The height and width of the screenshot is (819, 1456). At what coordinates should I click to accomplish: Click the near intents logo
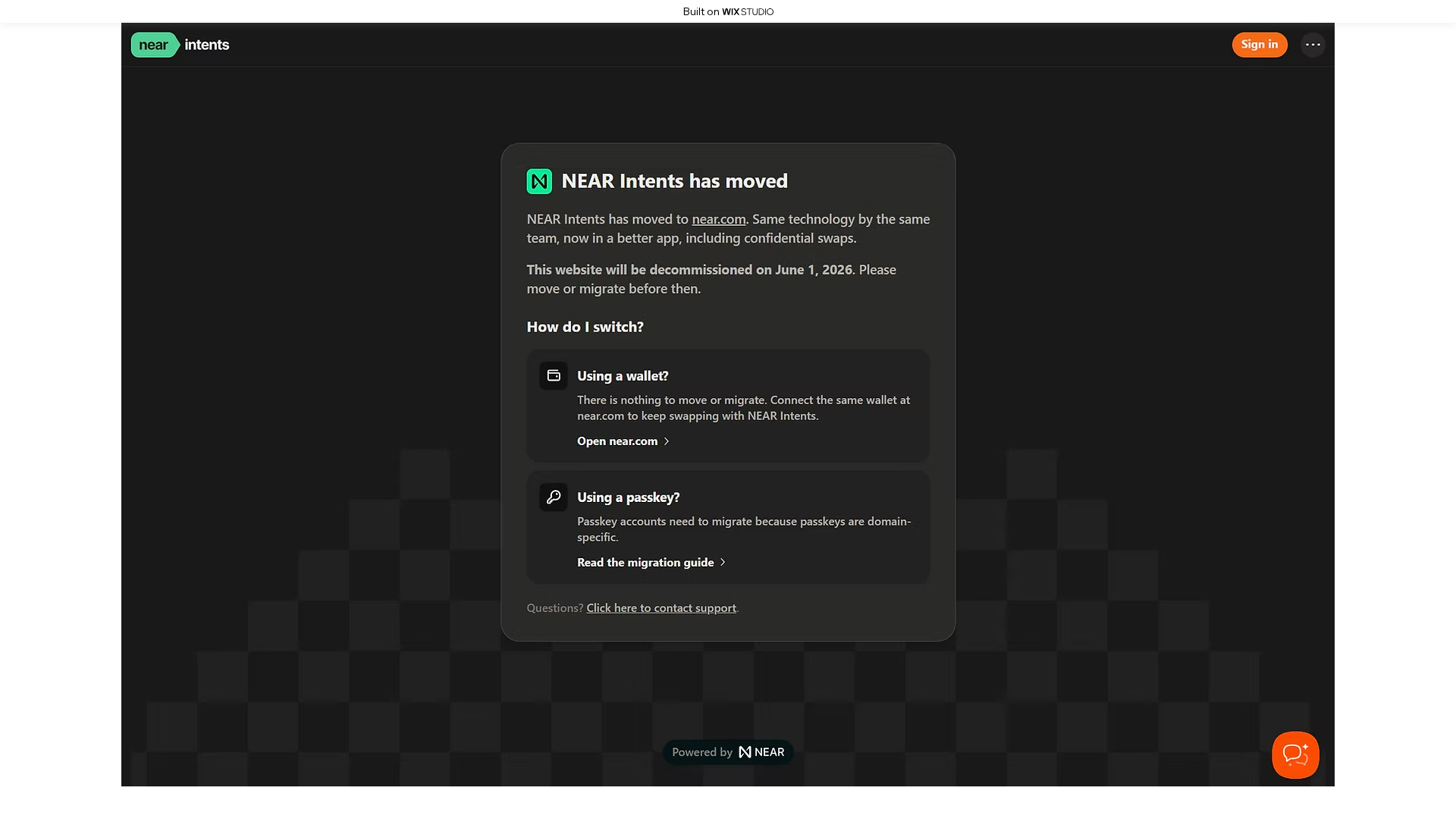point(180,45)
